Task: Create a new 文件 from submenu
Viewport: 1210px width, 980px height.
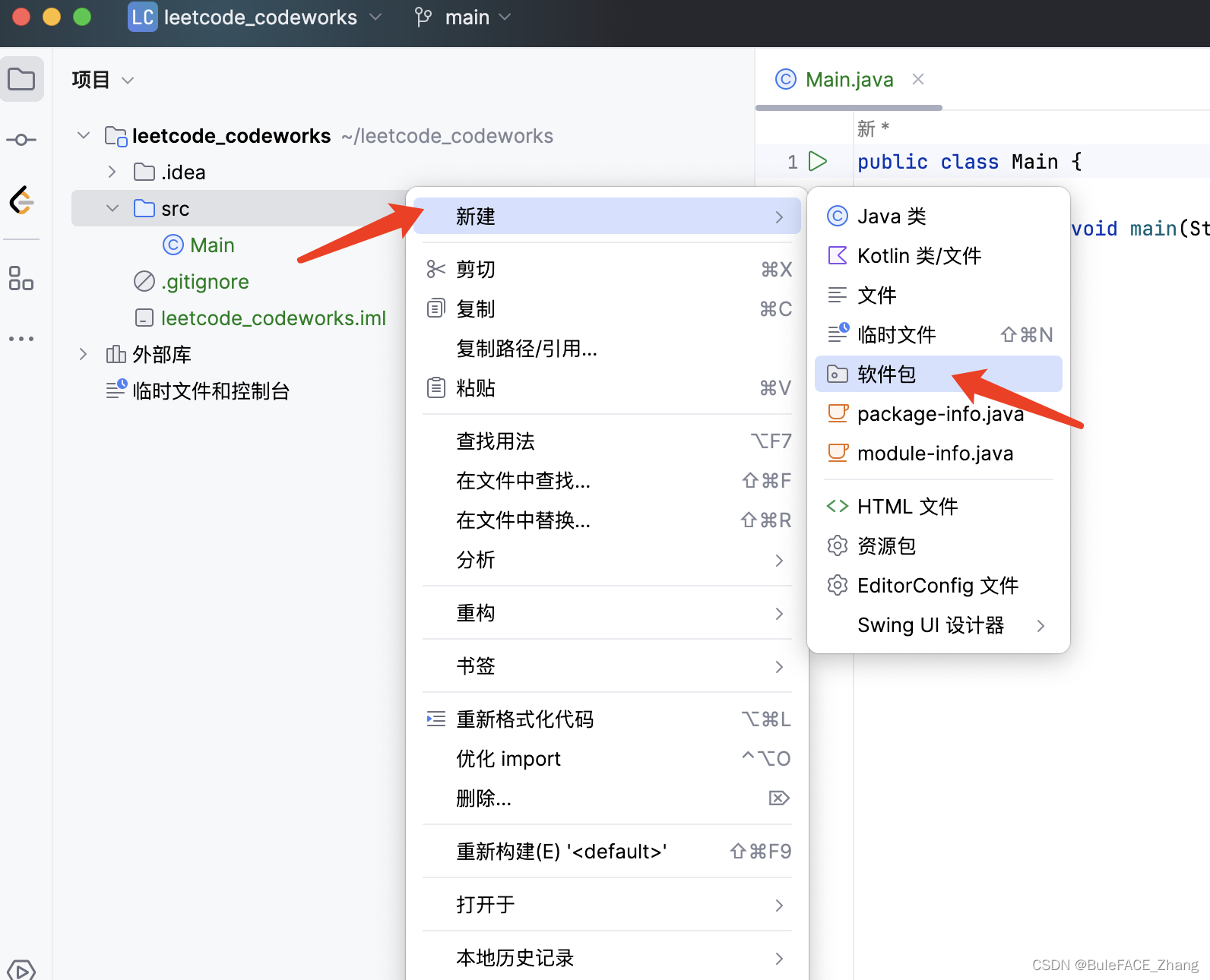Action: [x=938, y=295]
